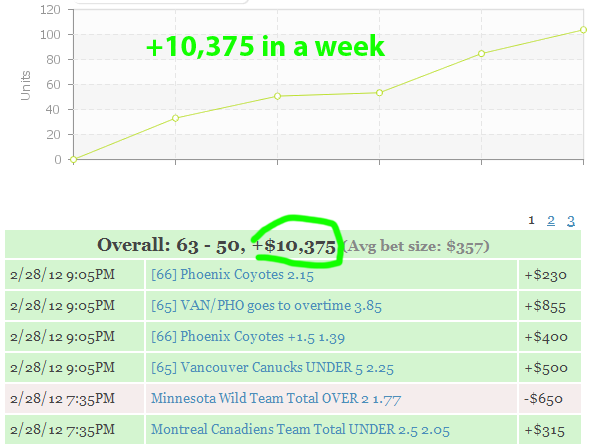
Task: Click the fourth chart data point near 53 units
Action: (x=379, y=93)
